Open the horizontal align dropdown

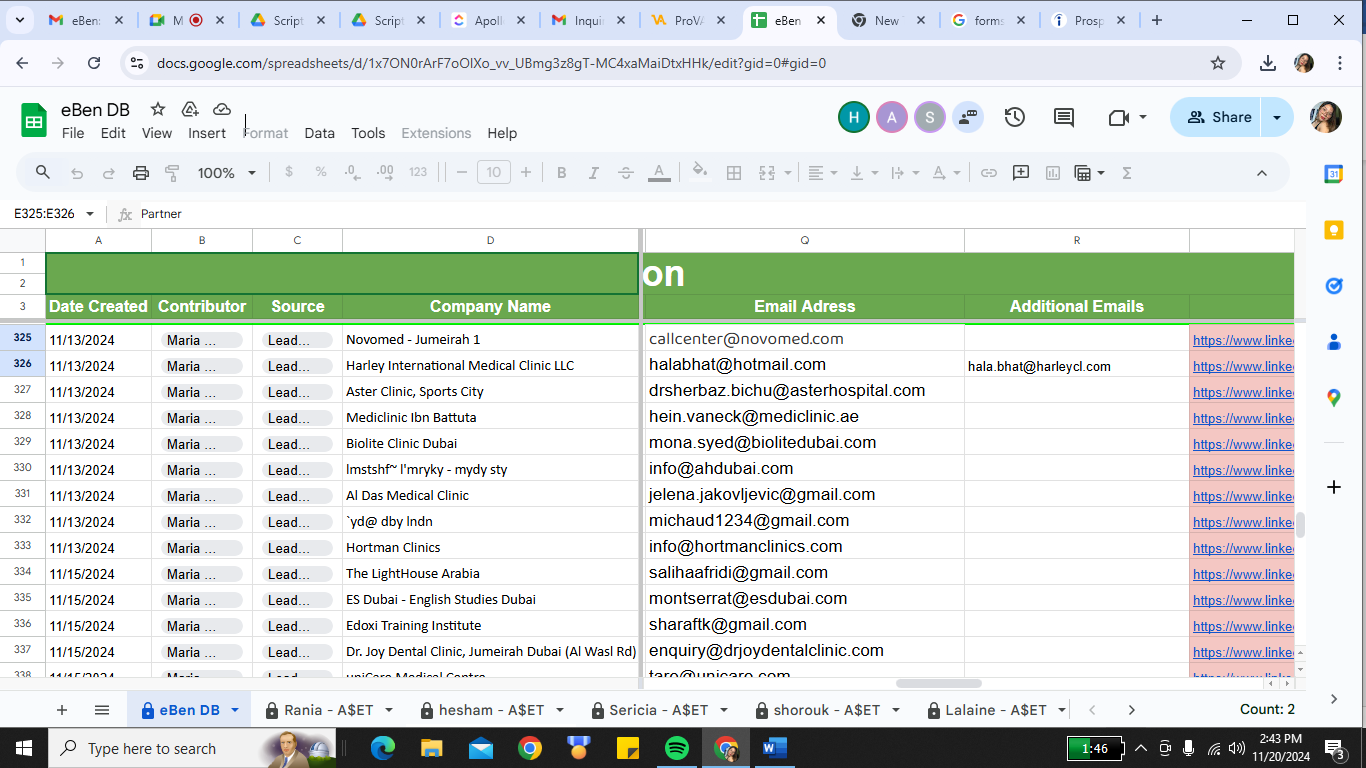(x=822, y=173)
